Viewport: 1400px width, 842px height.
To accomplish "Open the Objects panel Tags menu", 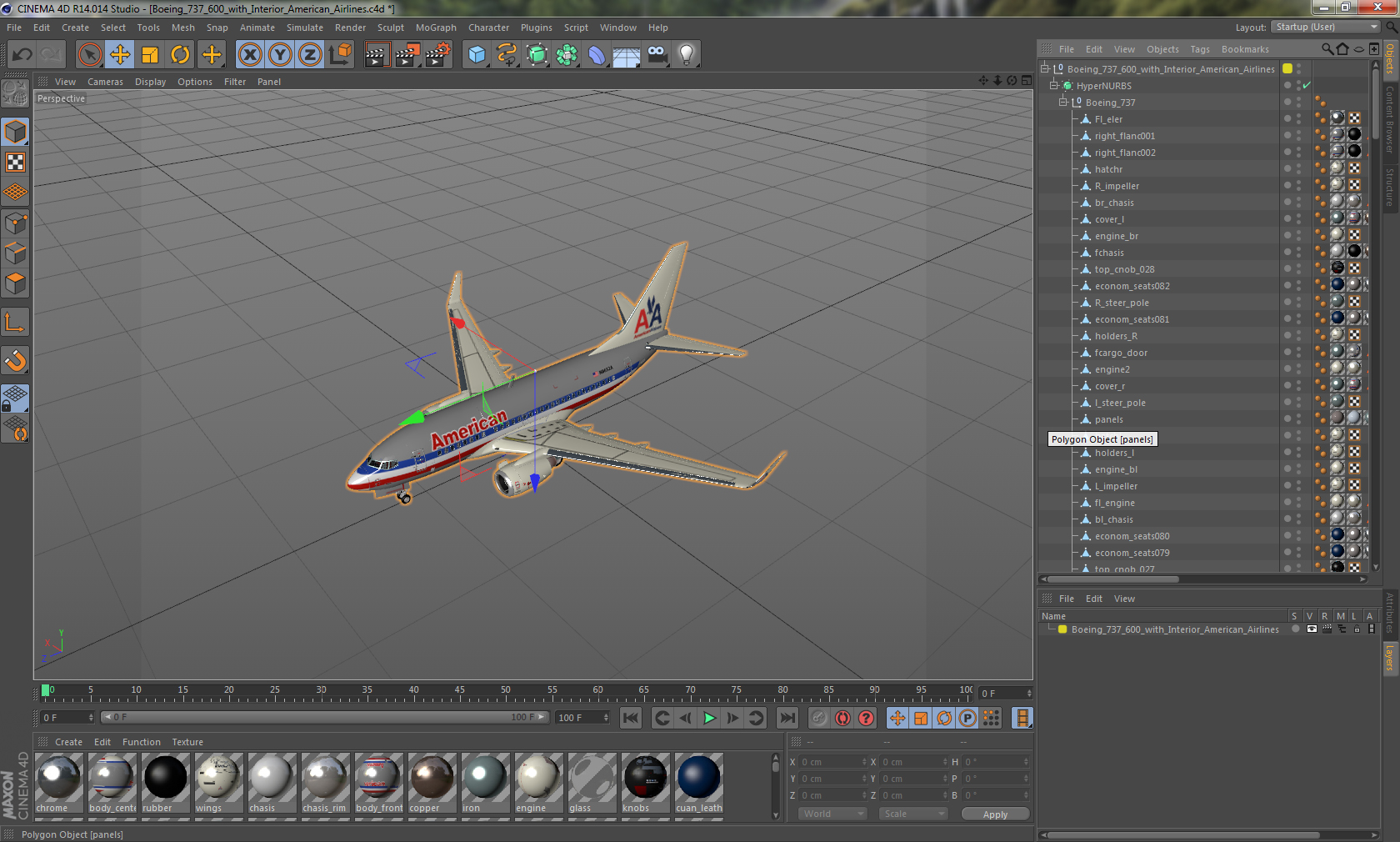I will tap(1199, 49).
